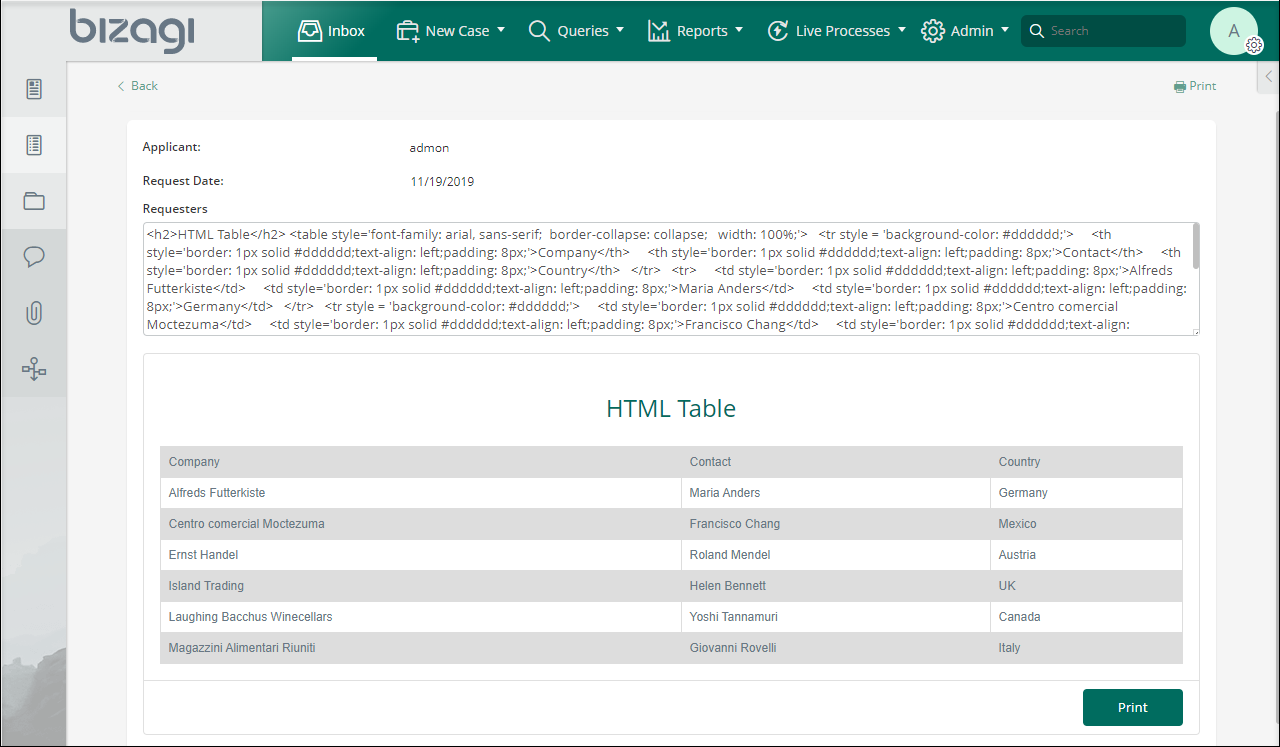Click the New Case briefcase icon
The height and width of the screenshot is (747, 1280).
coord(407,31)
